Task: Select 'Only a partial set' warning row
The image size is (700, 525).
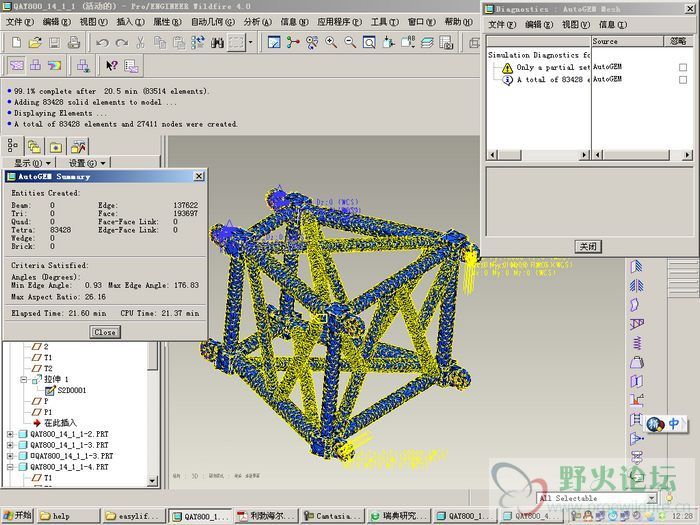Action: [x=545, y=67]
